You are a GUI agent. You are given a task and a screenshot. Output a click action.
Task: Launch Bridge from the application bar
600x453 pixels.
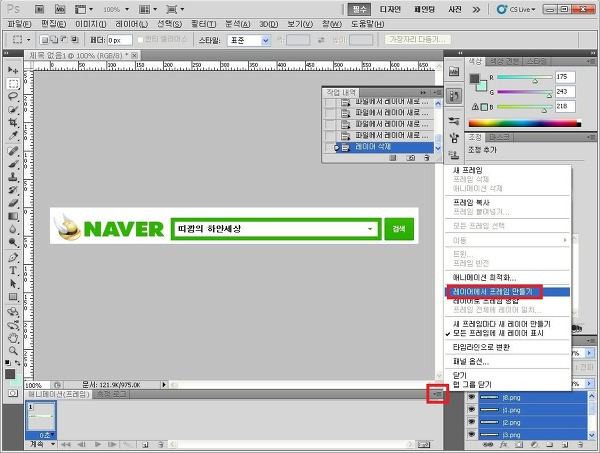tap(39, 9)
